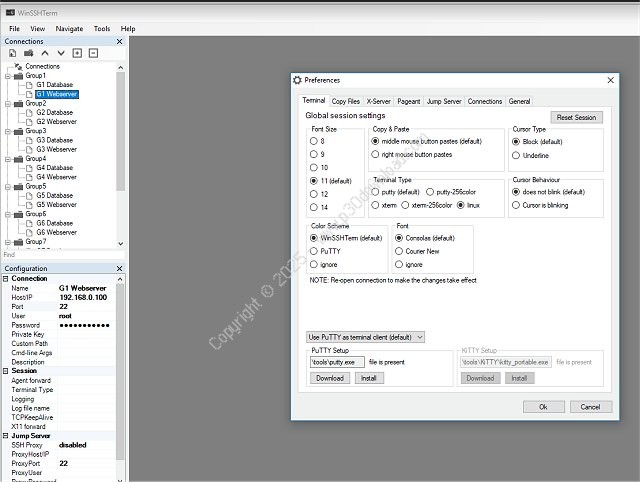Click the Group1 folder icon
Image resolution: width=640 pixels, height=482 pixels.
pyautogui.click(x=18, y=76)
